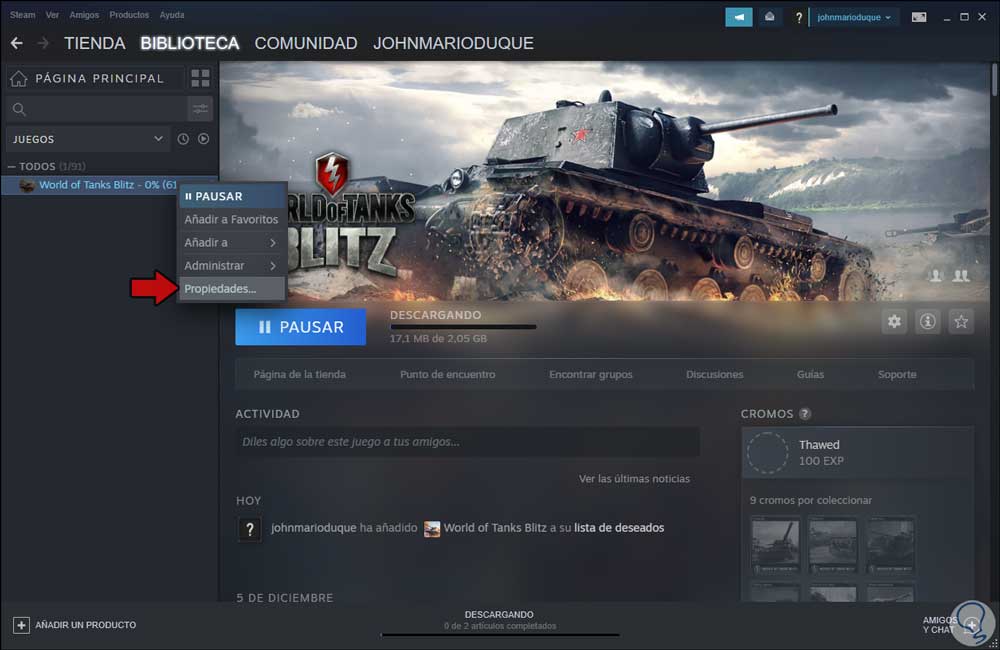This screenshot has height=650, width=1000.
Task: Click friends group icon on banner
Action: (x=961, y=276)
